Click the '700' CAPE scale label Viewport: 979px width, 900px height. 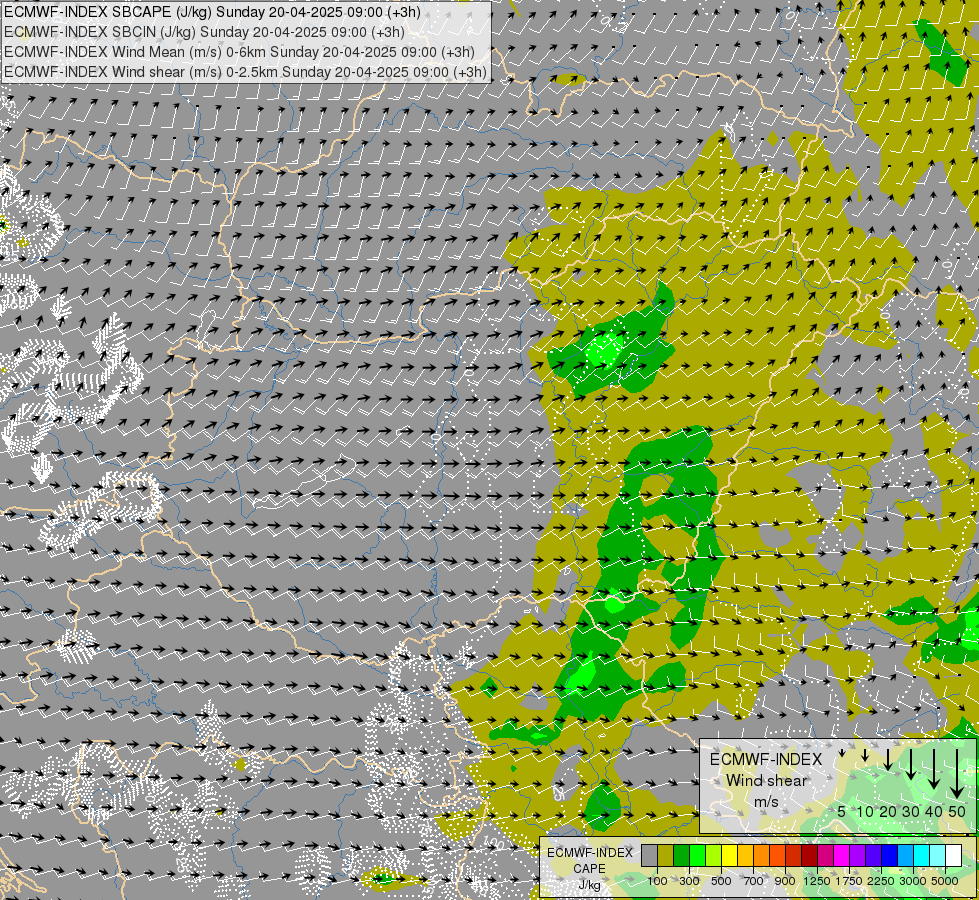754,881
